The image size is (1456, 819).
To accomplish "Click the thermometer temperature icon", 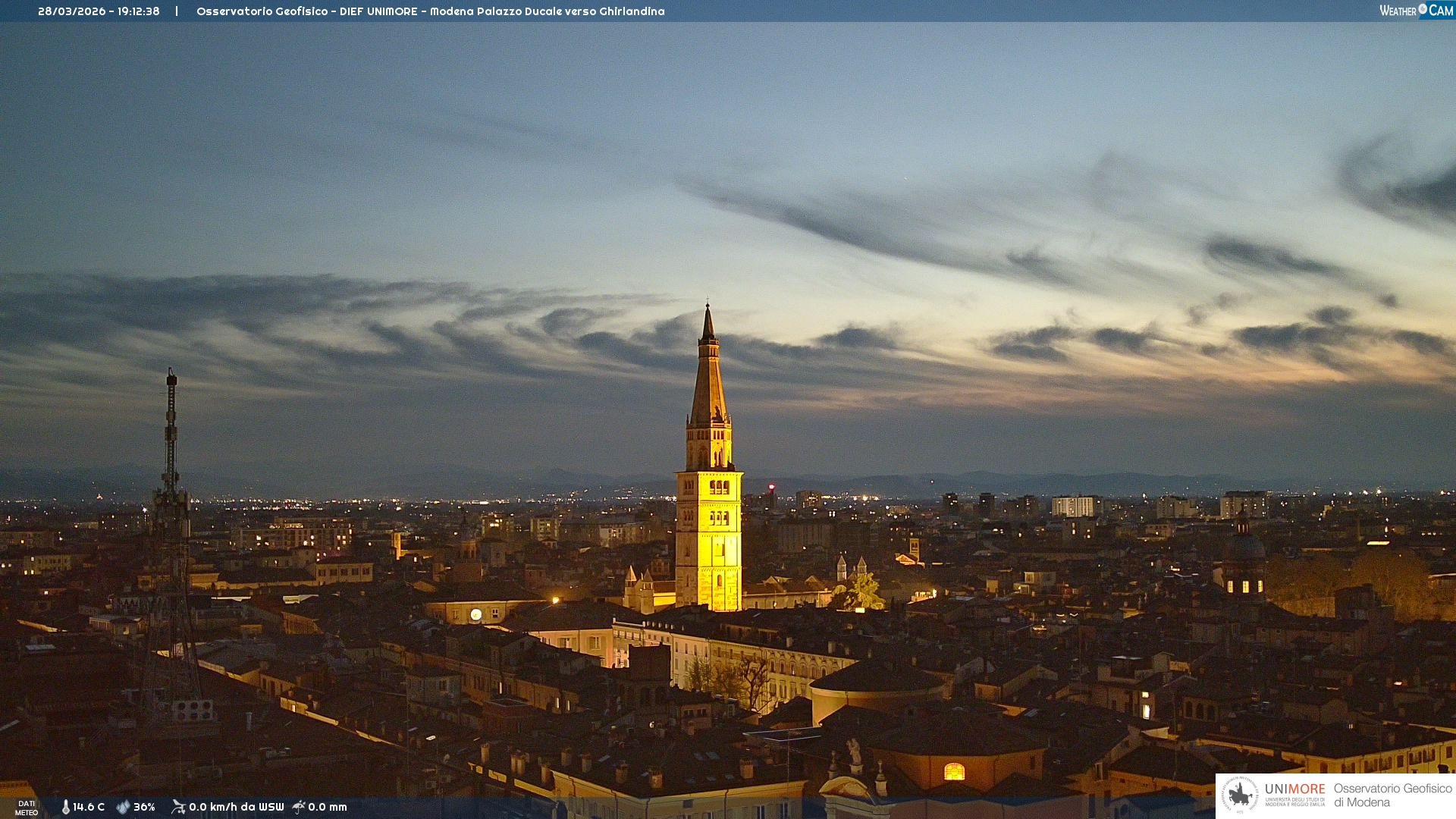I will point(66,807).
